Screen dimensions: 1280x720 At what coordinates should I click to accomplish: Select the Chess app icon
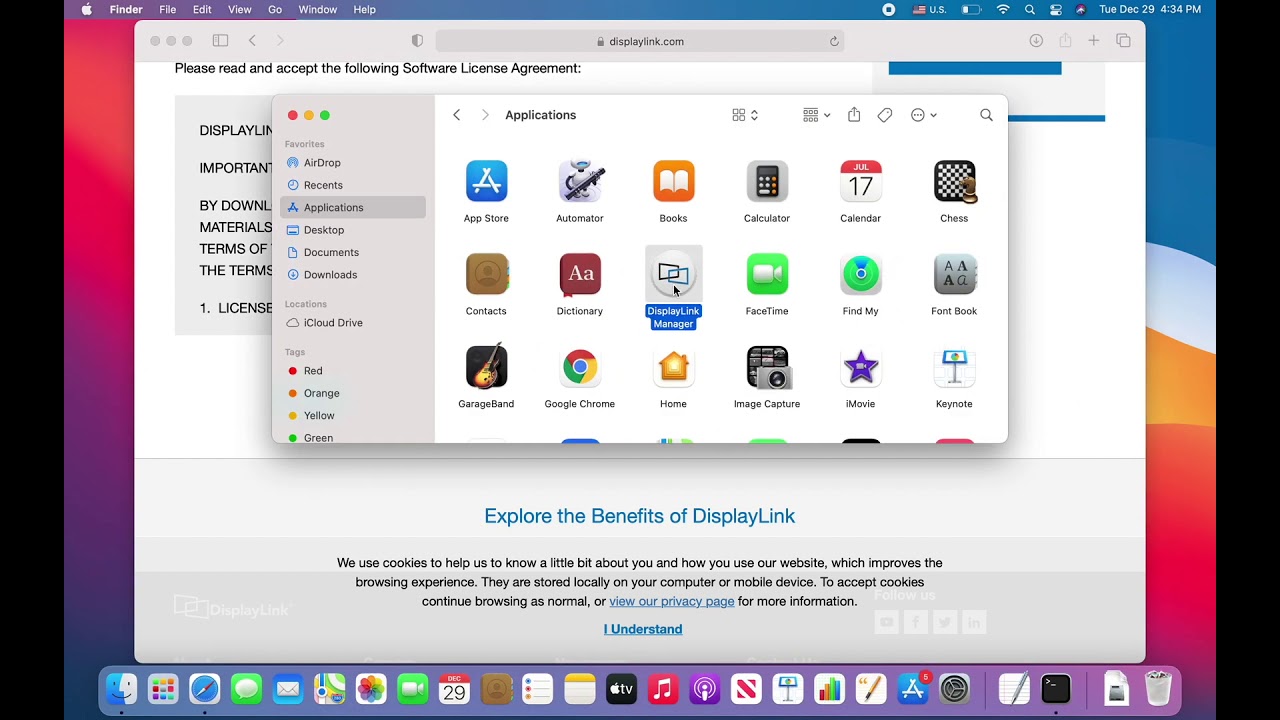tap(954, 181)
